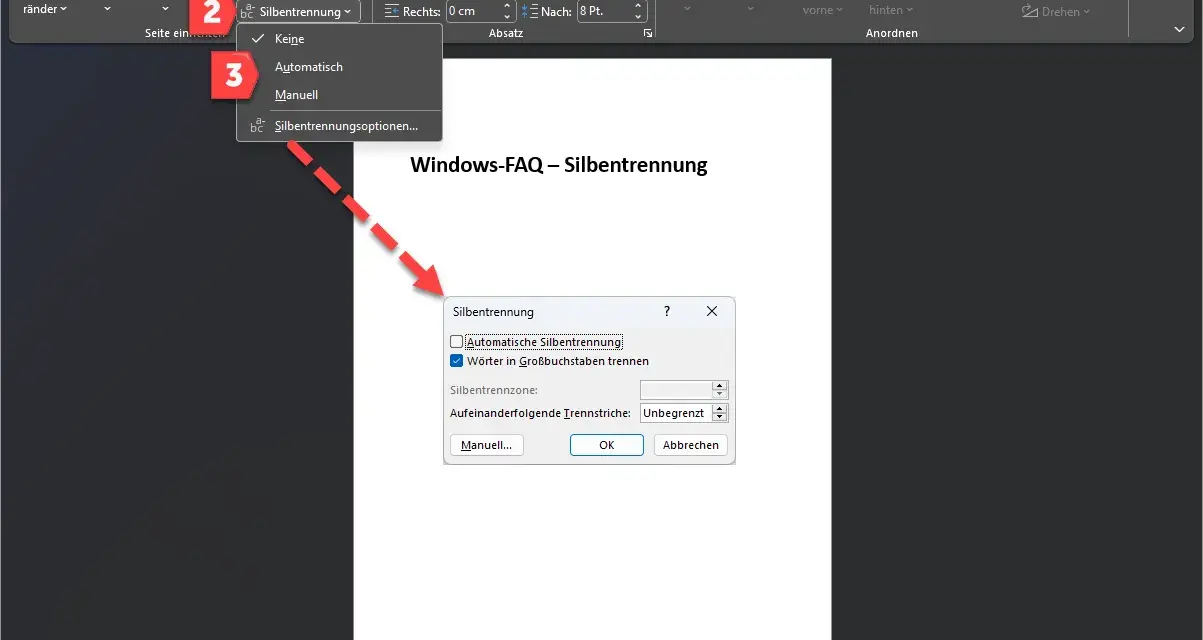Screen dimensions: 1203x640
Task: Choose Automatisch from the hyphenation menu
Action: pos(339,67)
